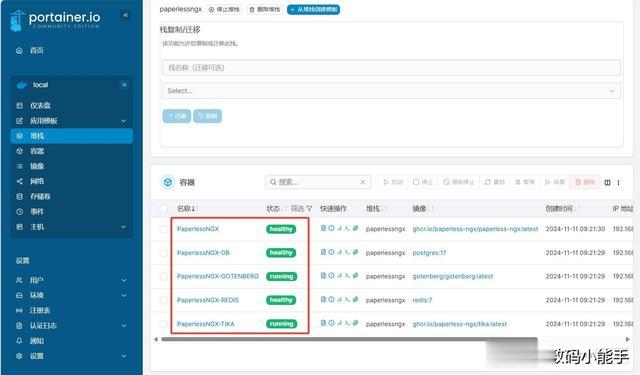
Task: Click attach icon for PaperlessNGX-GOTENBERG row
Action: [x=355, y=276]
